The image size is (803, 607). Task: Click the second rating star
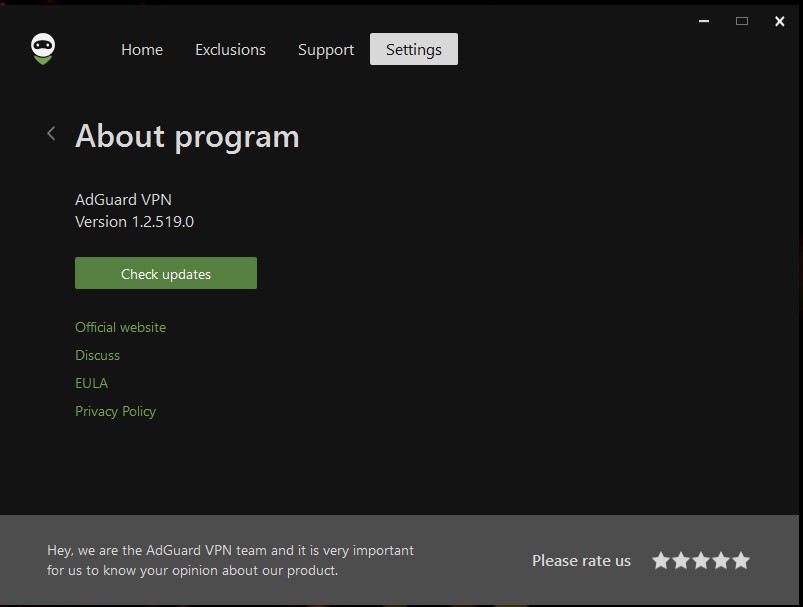681,561
